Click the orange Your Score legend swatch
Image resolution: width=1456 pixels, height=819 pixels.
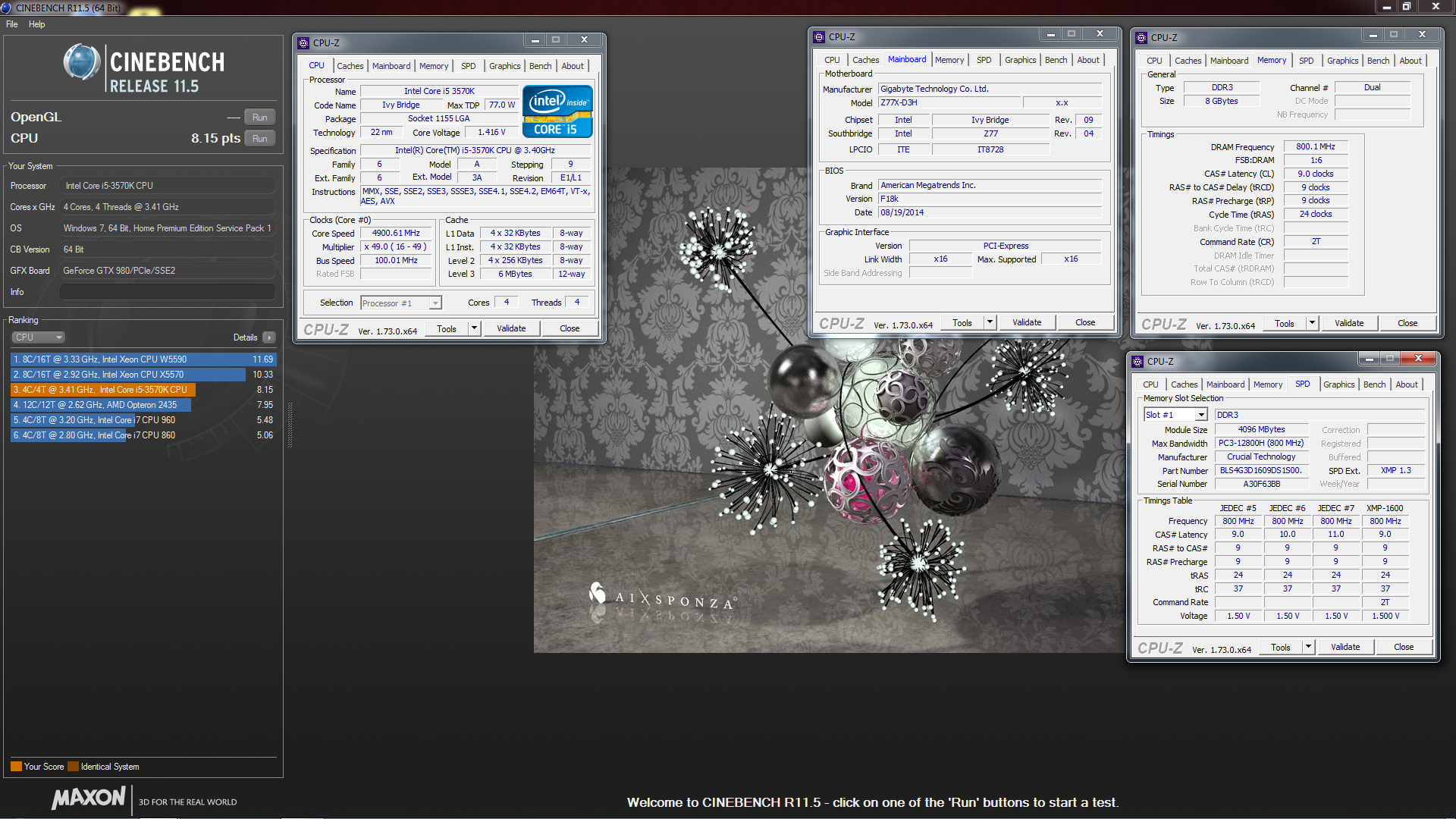pos(16,767)
